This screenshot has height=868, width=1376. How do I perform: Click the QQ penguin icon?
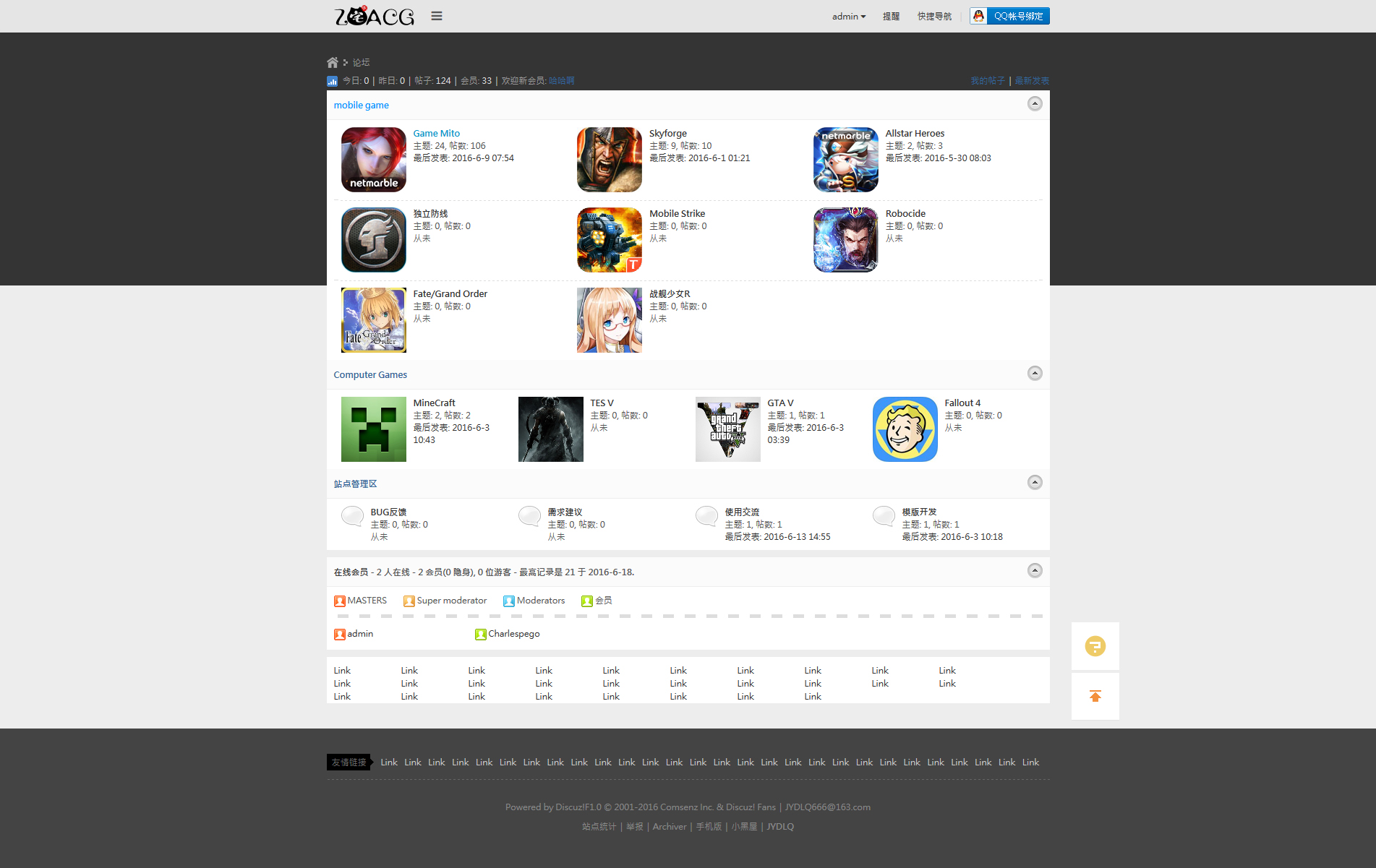pyautogui.click(x=979, y=16)
